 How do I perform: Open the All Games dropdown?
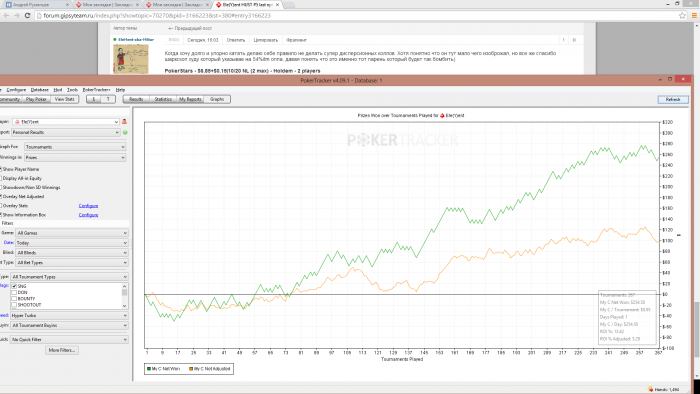[x=72, y=233]
